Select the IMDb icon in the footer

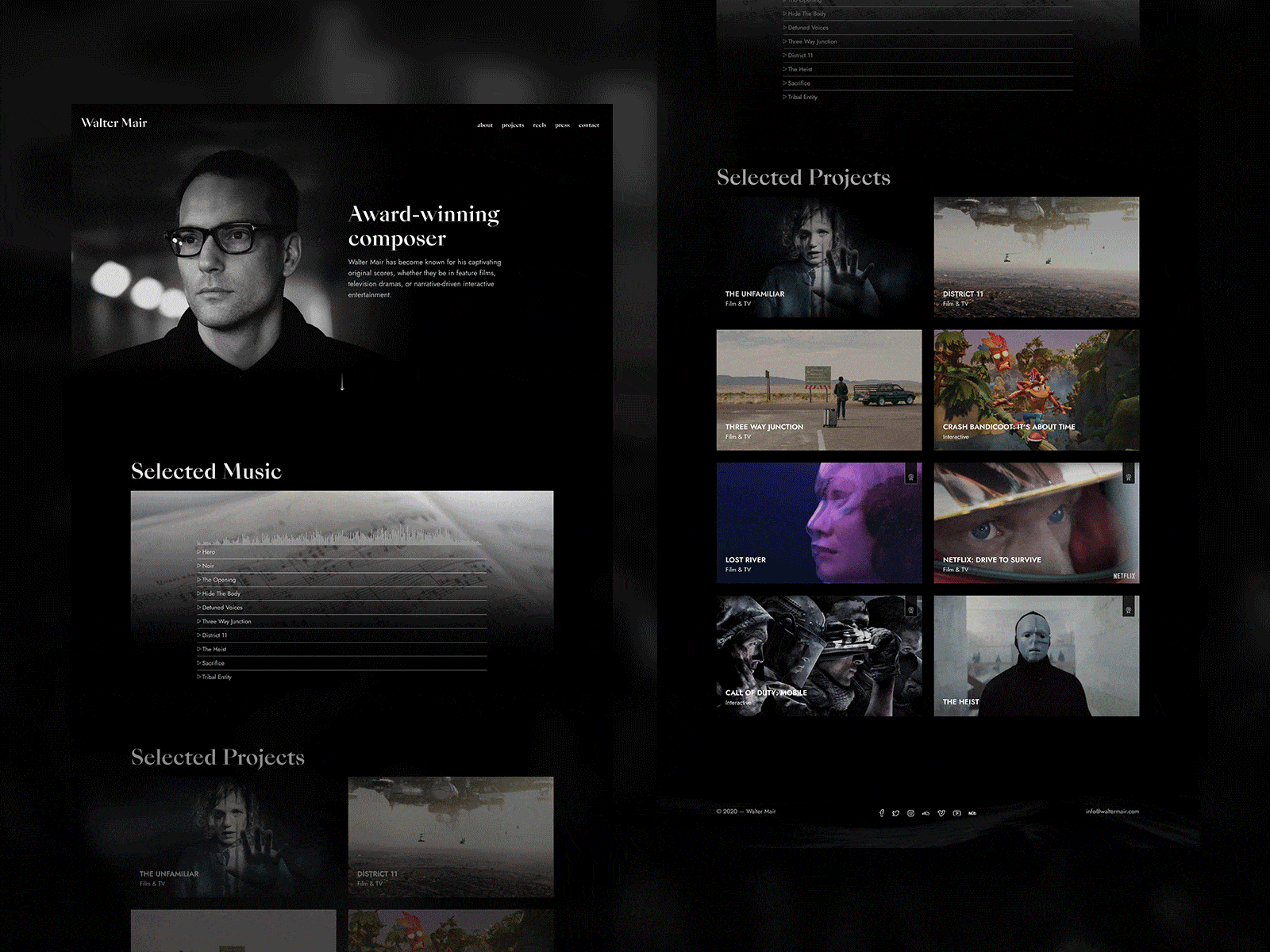[x=972, y=813]
